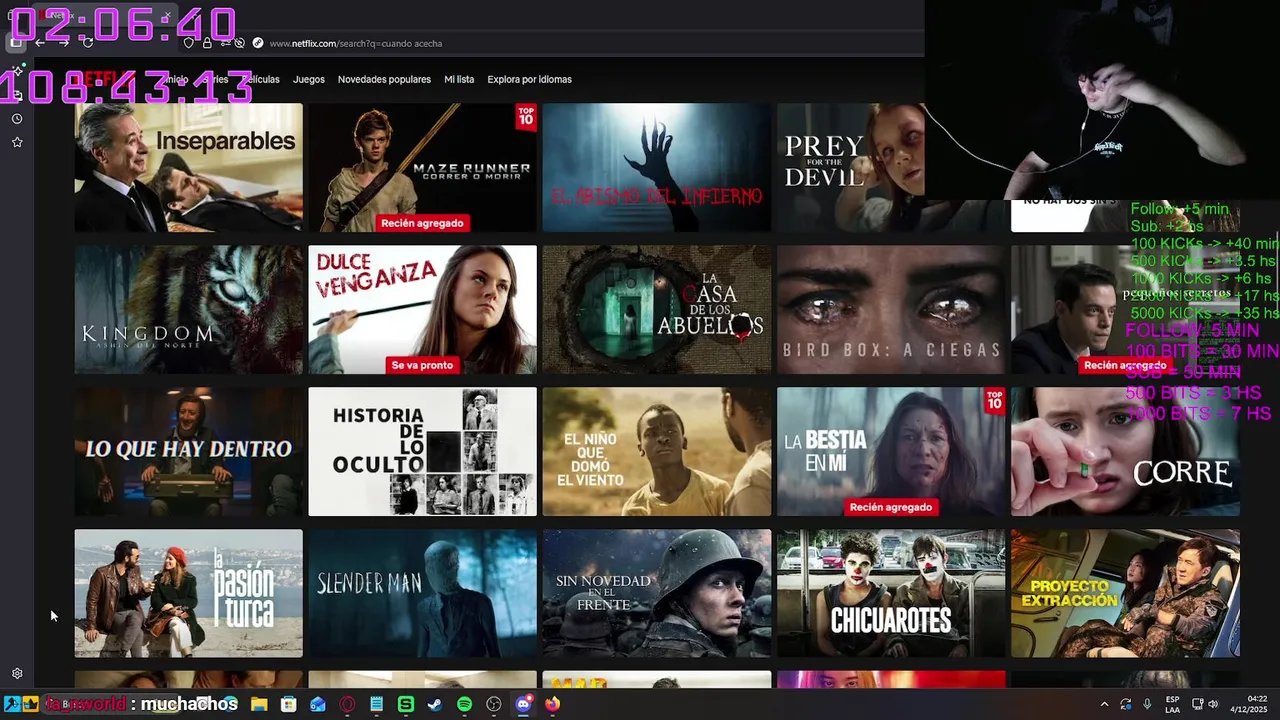The width and height of the screenshot is (1280, 720).
Task: Open La Pasión Turca title card
Action: tap(188, 593)
